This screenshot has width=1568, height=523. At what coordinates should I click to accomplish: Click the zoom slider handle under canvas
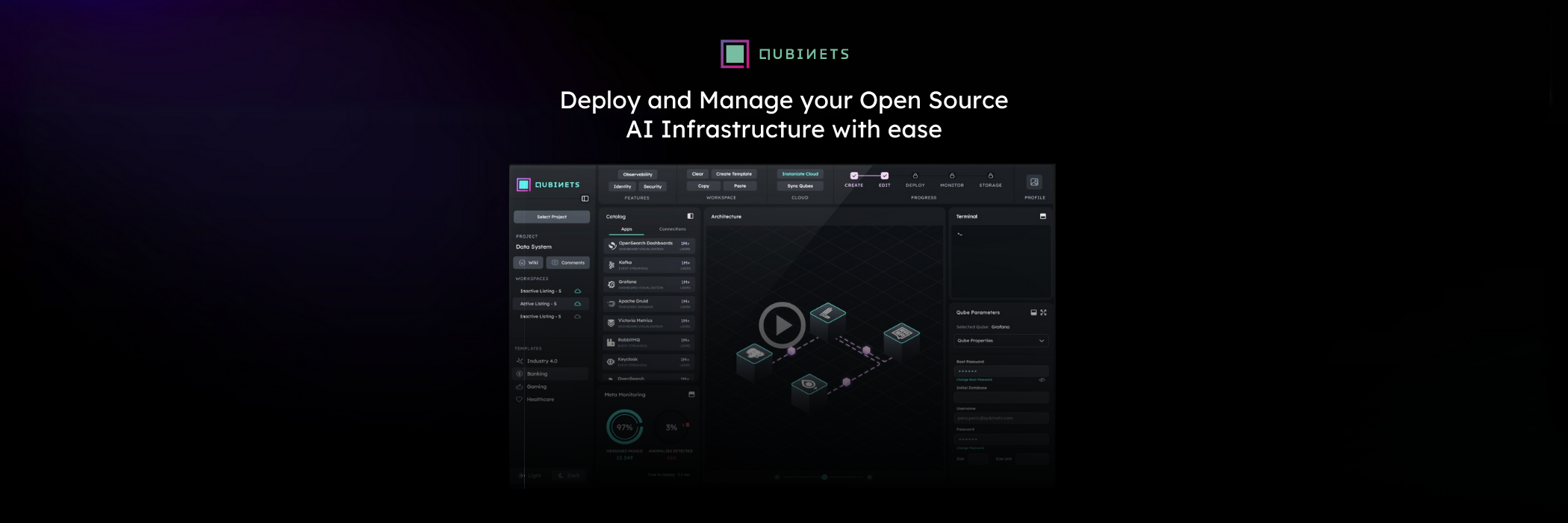(824, 477)
